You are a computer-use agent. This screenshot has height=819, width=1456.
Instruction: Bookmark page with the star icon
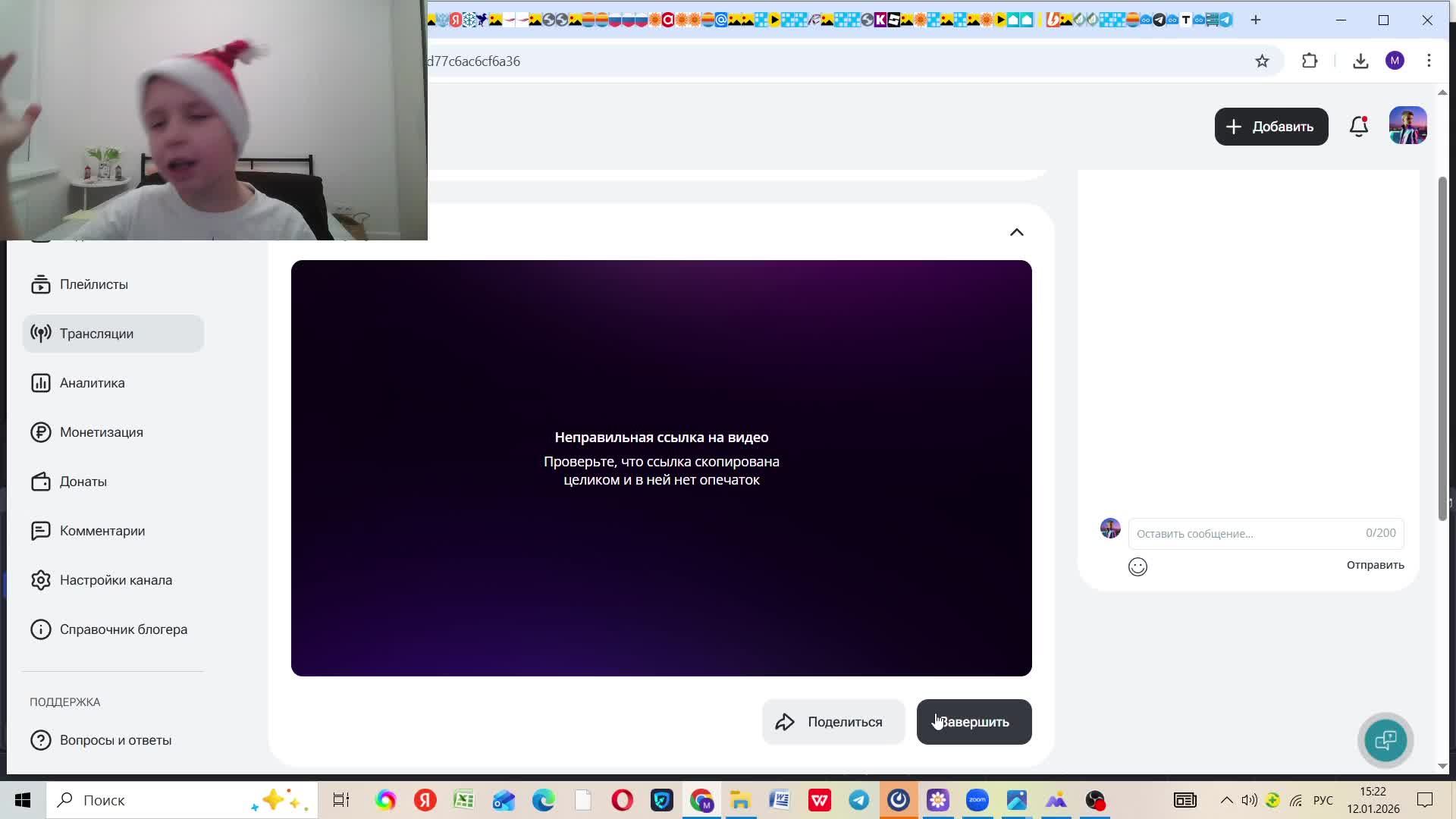pyautogui.click(x=1262, y=61)
